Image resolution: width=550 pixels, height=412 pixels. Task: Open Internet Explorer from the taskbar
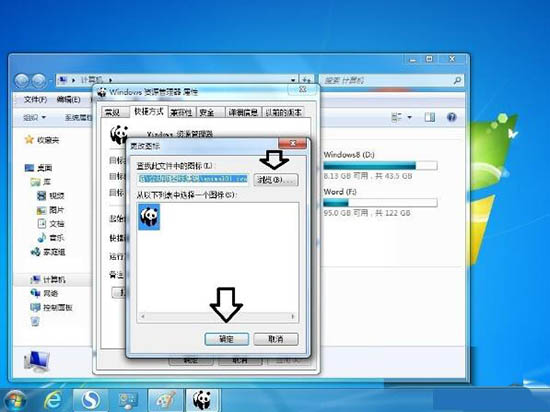click(53, 400)
